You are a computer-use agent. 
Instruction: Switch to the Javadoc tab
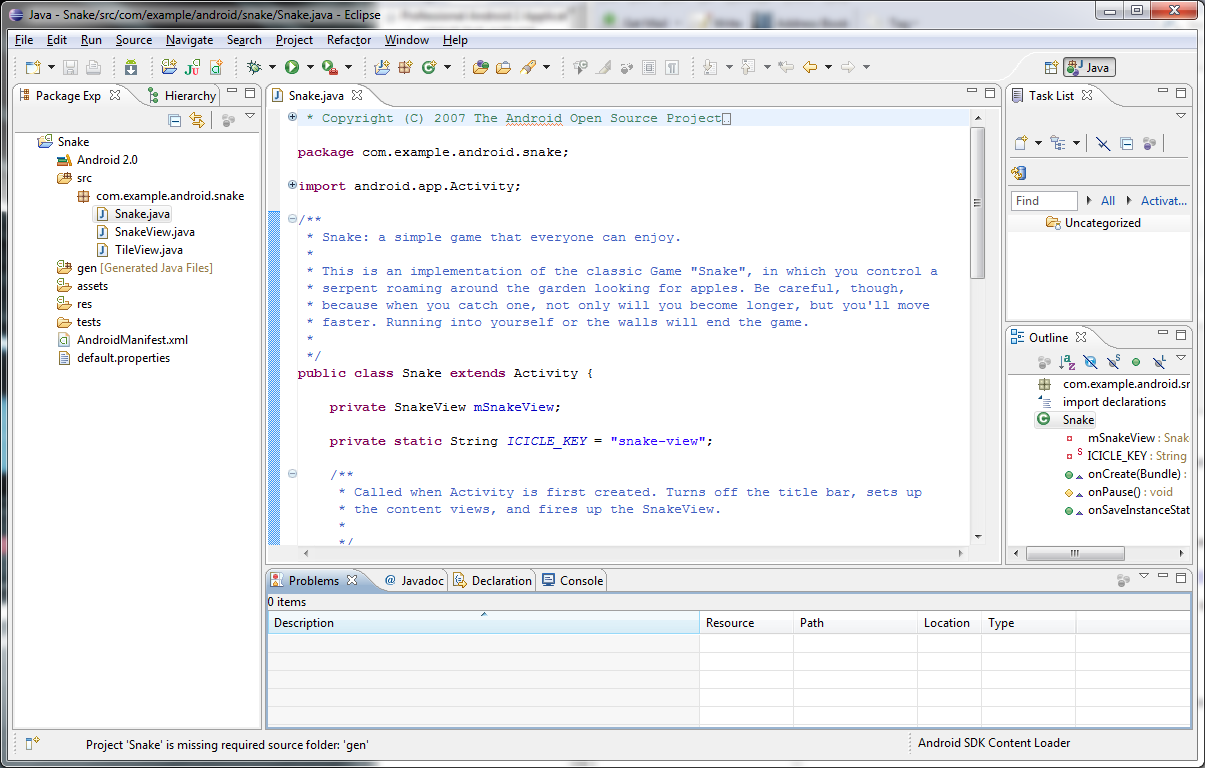[x=414, y=580]
